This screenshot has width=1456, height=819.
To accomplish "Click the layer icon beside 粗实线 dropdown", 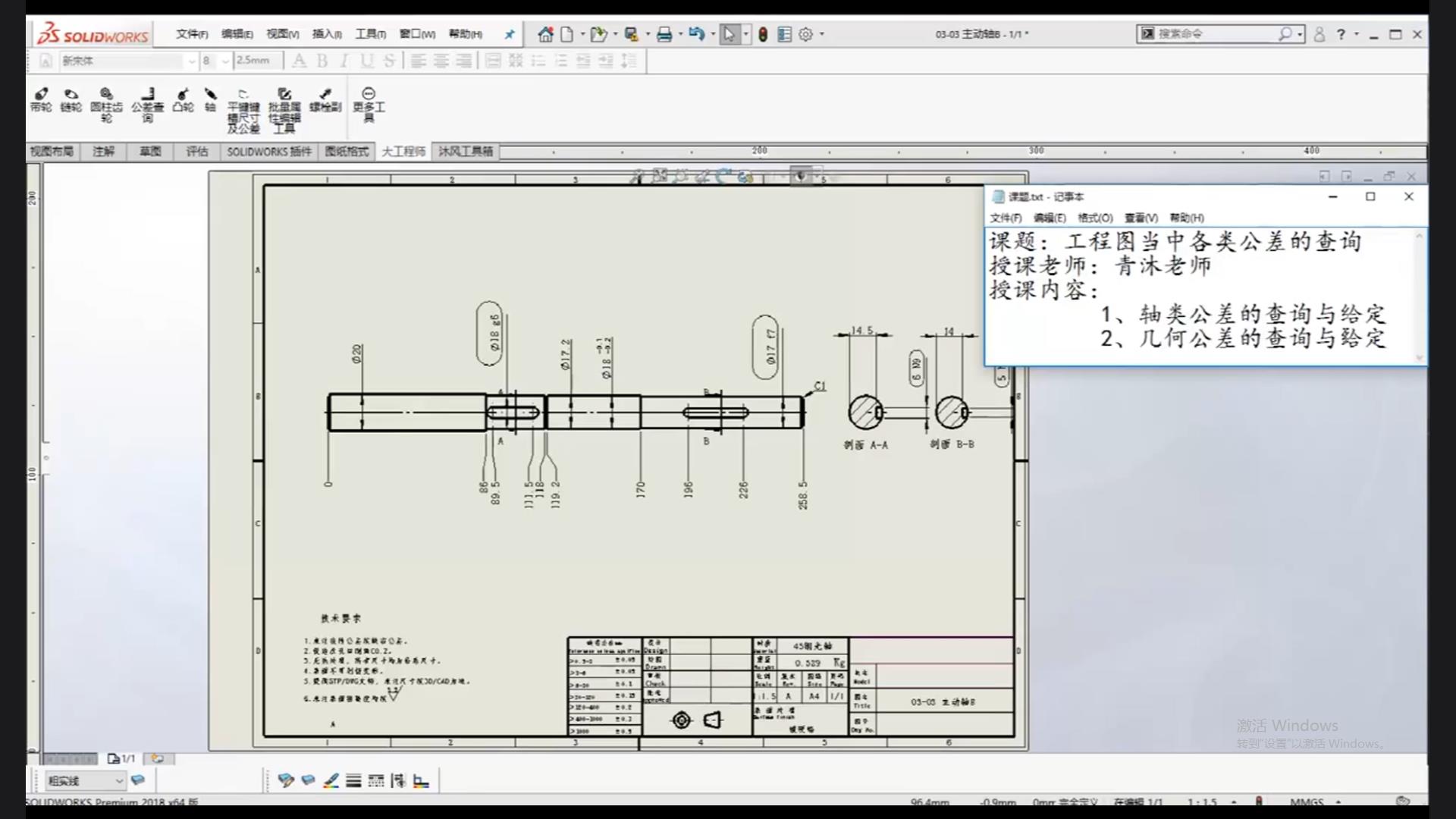I will click(x=138, y=780).
